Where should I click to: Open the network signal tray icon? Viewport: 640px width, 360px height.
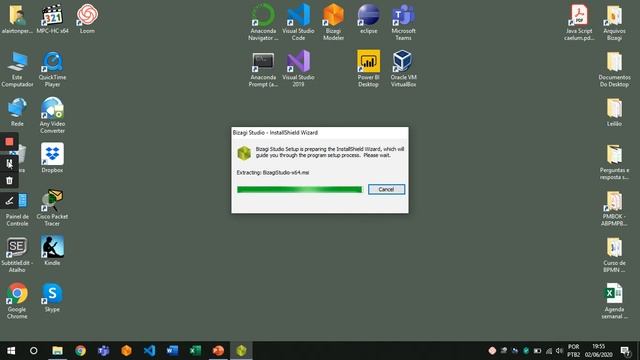click(549, 351)
